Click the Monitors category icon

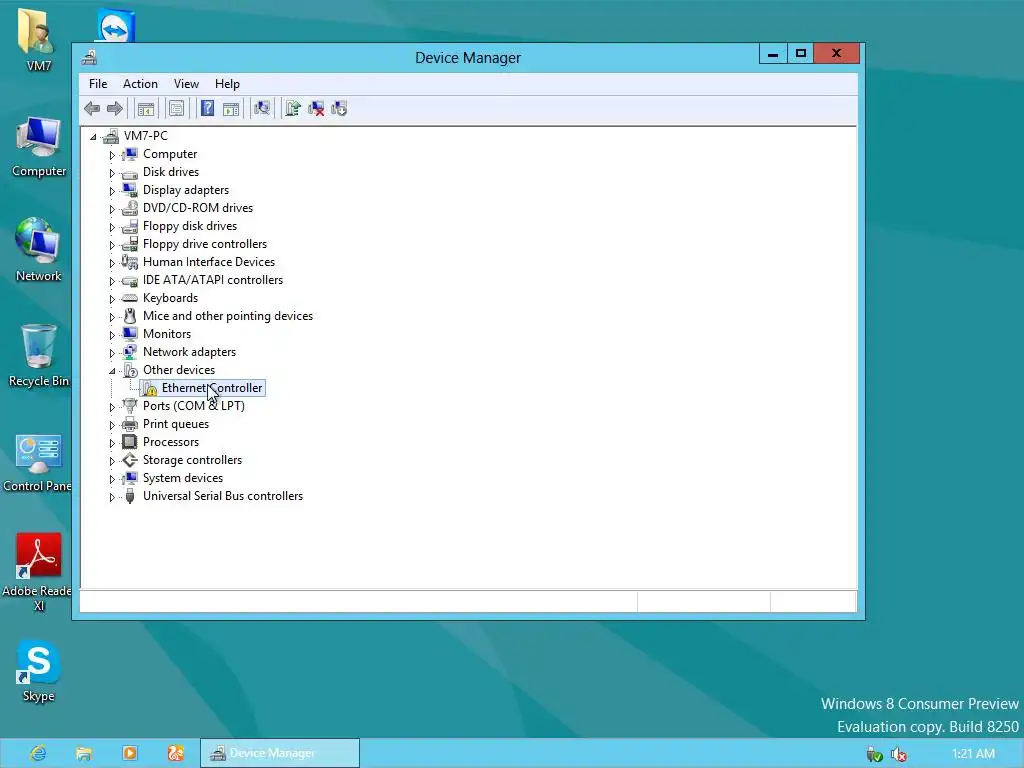pyautogui.click(x=130, y=334)
